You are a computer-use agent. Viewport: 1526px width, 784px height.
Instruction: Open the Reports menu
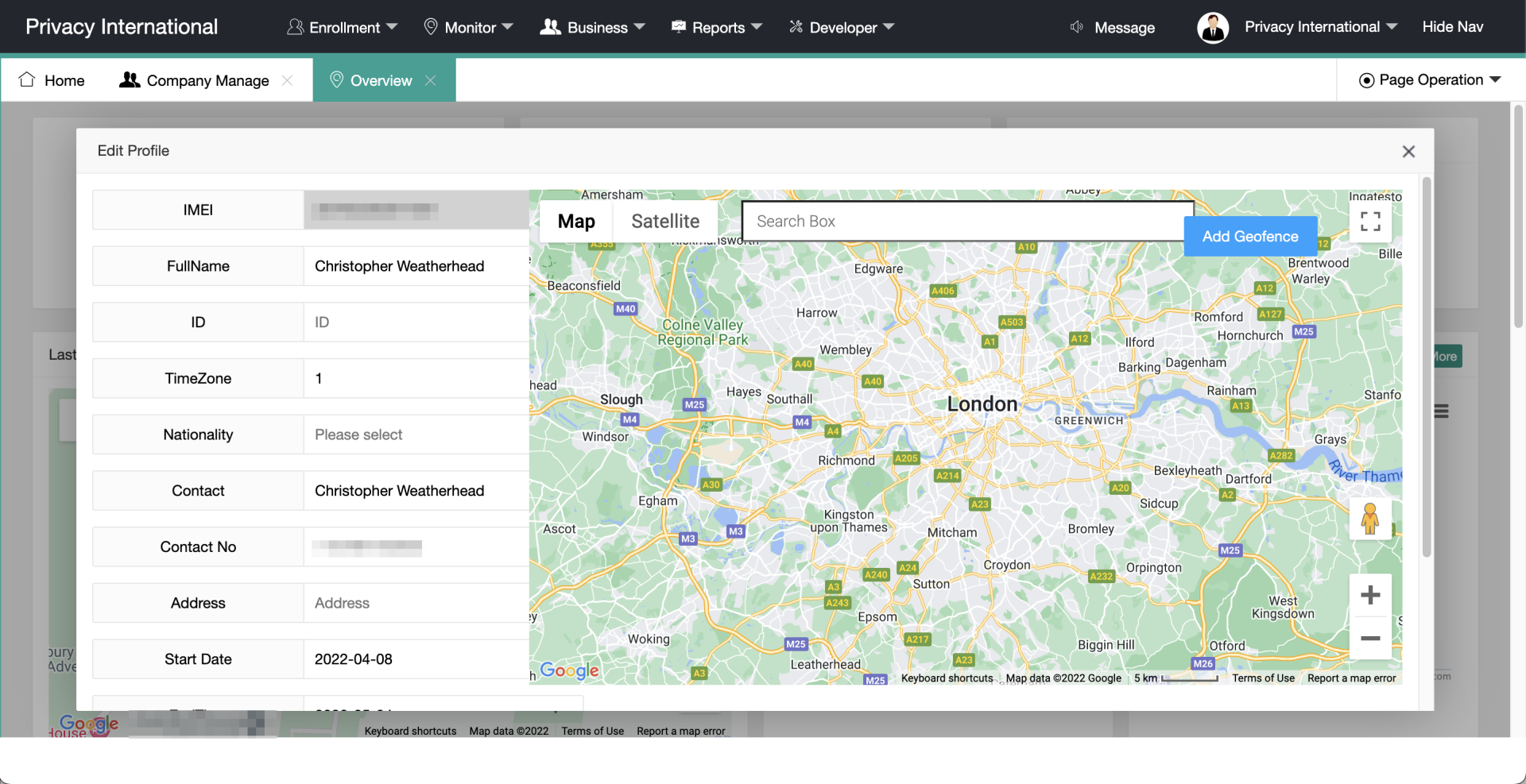pos(717,28)
